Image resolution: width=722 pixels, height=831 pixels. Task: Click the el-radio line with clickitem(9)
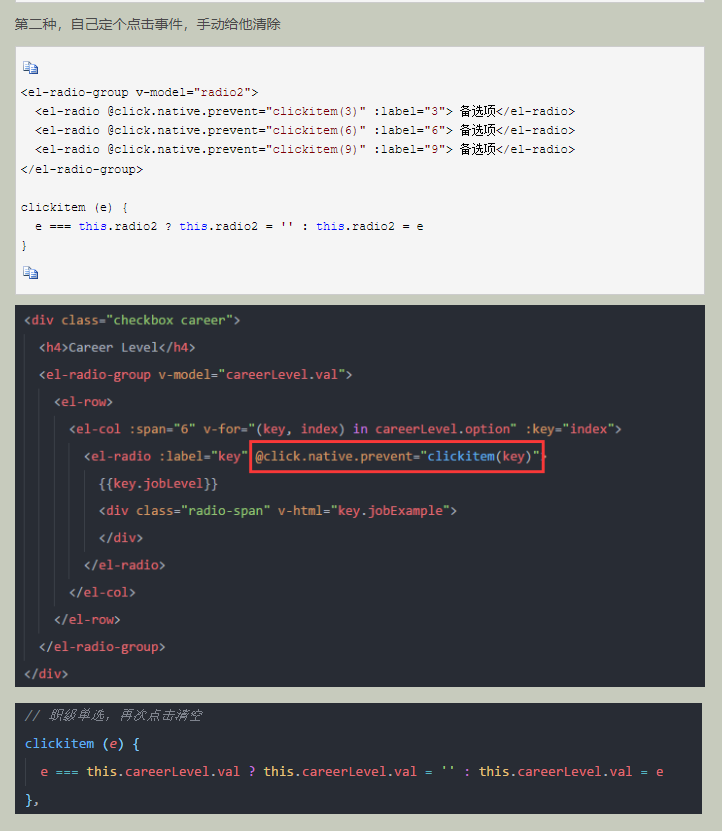point(305,149)
